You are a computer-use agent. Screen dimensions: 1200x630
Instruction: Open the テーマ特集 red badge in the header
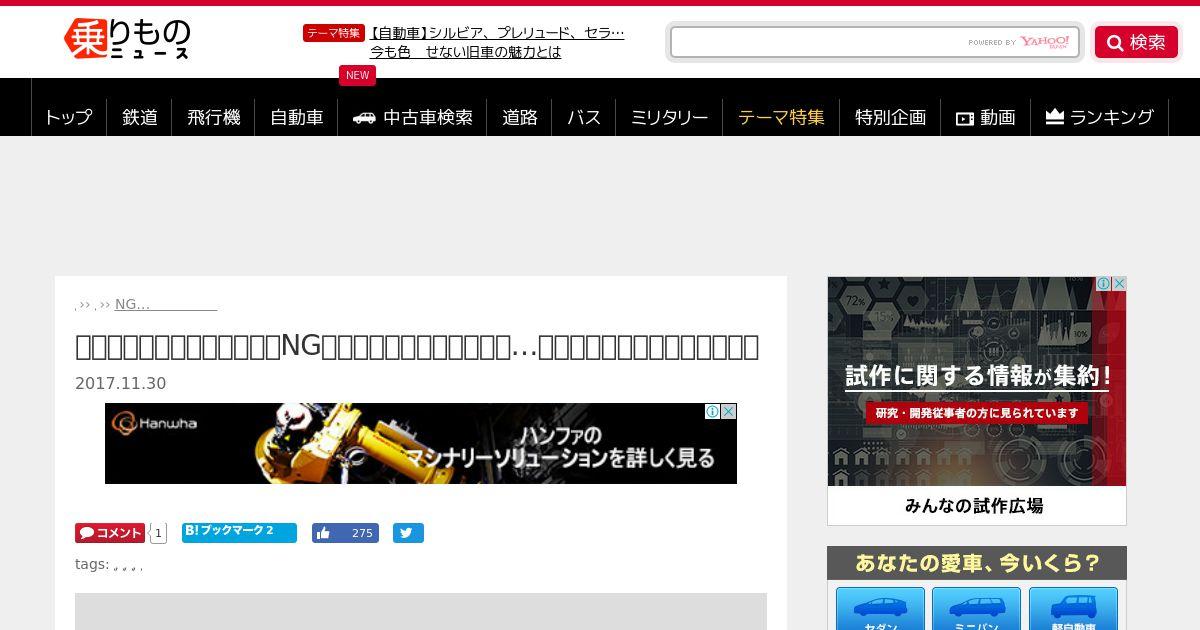(333, 33)
